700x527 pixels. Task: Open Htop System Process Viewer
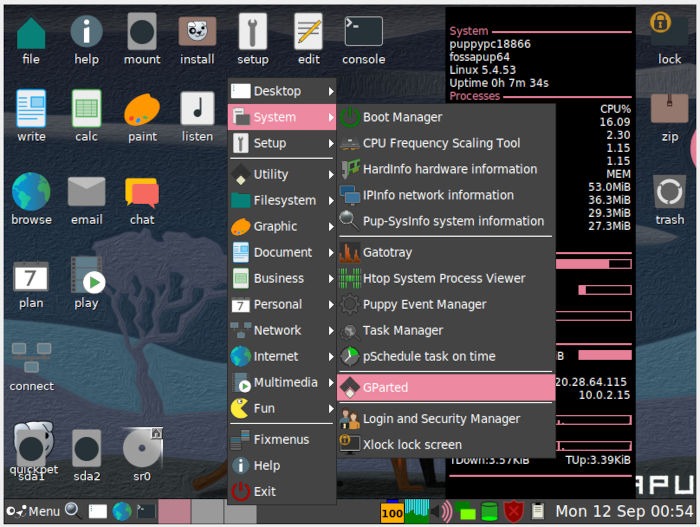tap(446, 278)
